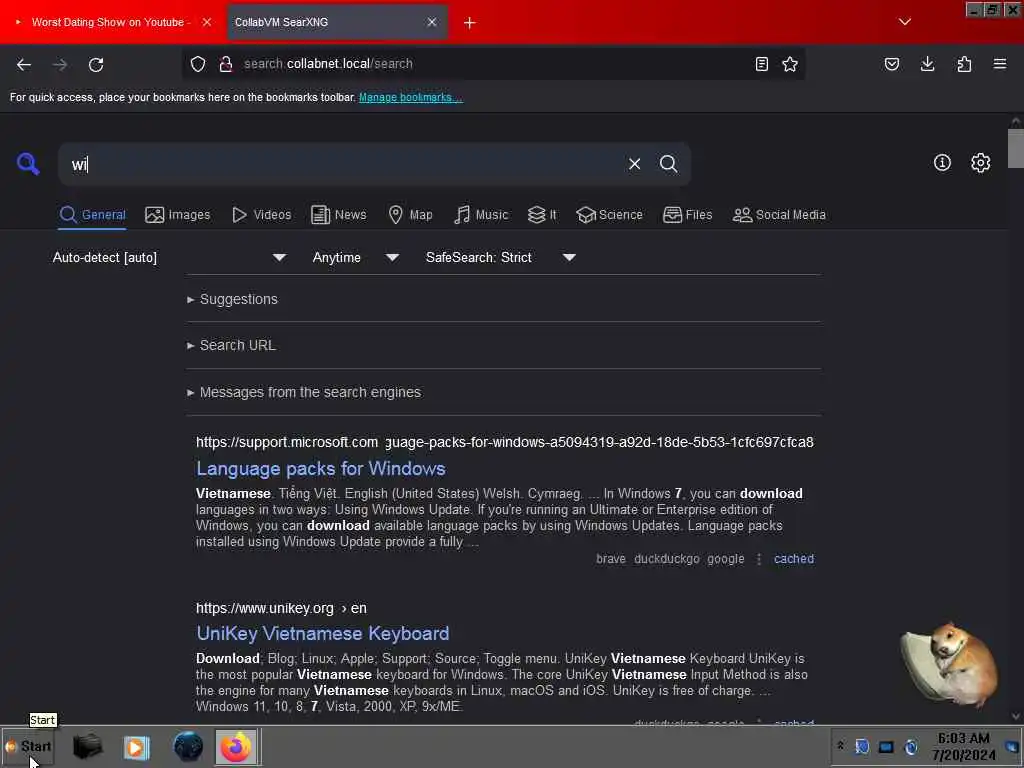Open the Start menu
The image size is (1024, 768).
[x=28, y=746]
